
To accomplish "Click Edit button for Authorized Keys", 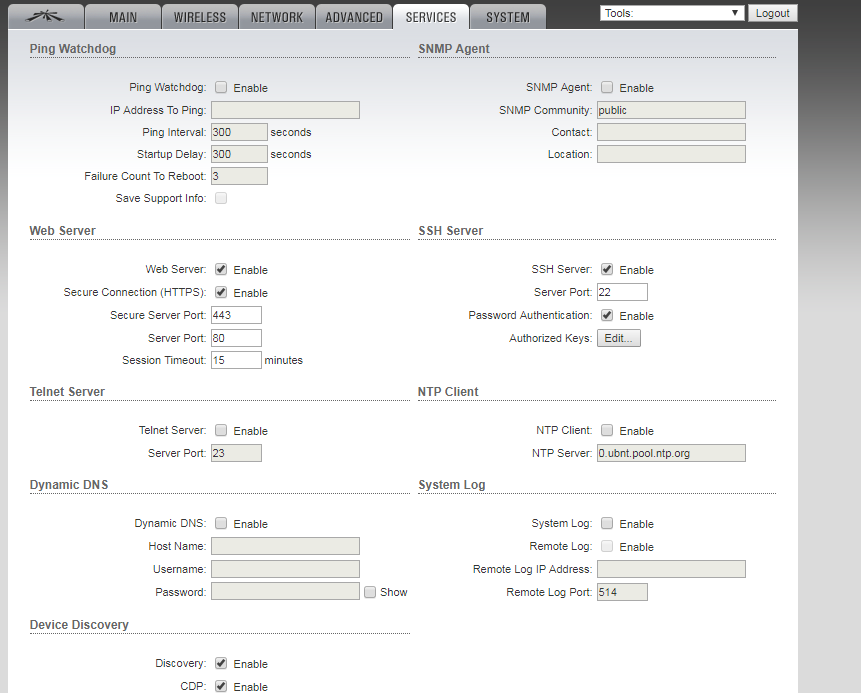I will click(x=618, y=338).
